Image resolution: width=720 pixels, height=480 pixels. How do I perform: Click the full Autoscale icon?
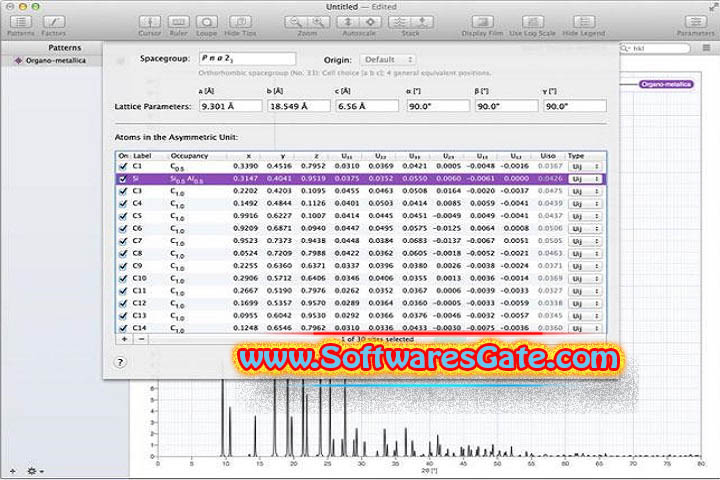[x=371, y=22]
